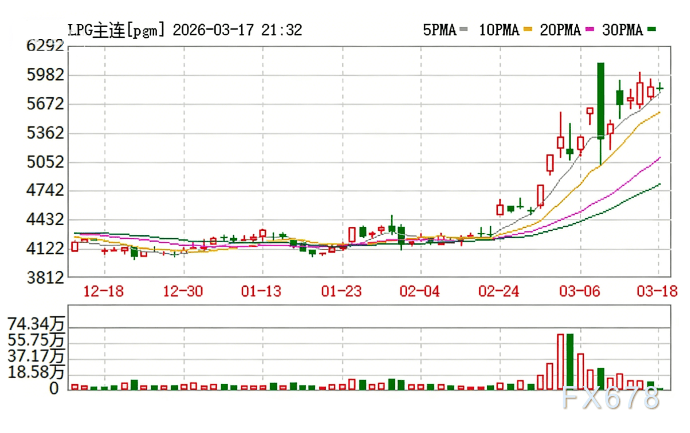Screen dimensions: 690x433
Task: Click the tallest green candlestick body
Action: coord(600,100)
